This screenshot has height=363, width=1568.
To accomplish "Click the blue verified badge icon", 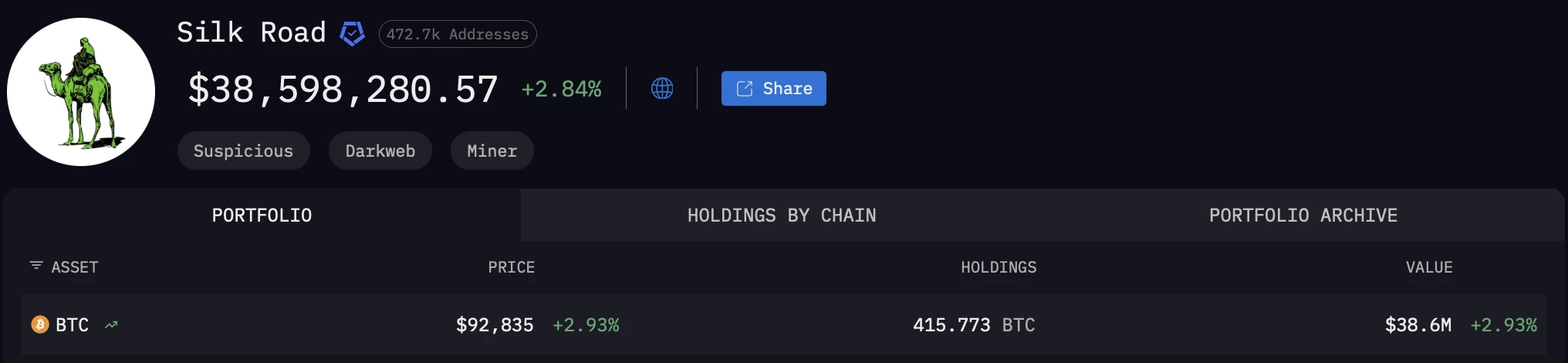I will coord(352,33).
